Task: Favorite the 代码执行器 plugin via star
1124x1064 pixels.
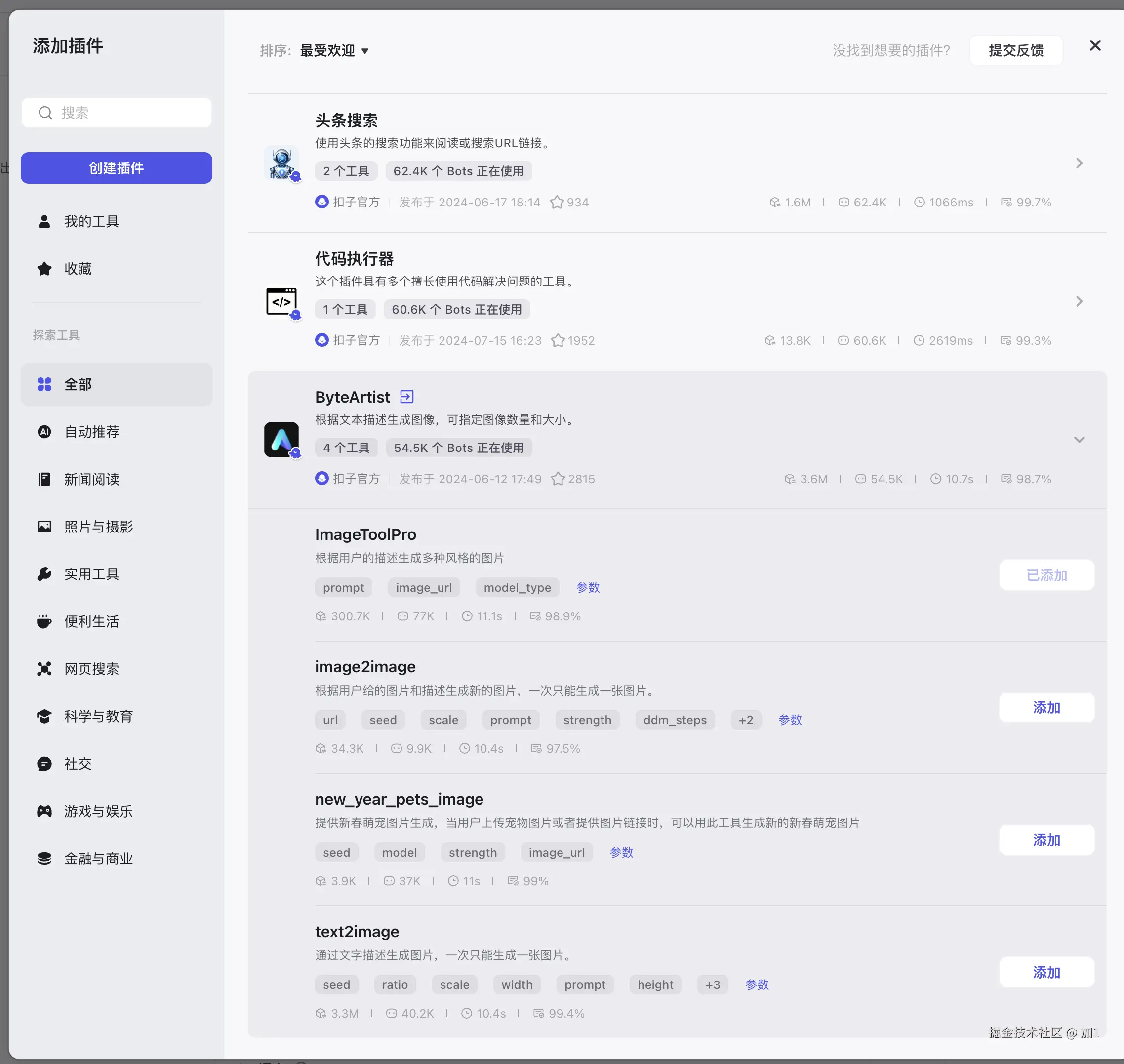Action: coord(558,340)
